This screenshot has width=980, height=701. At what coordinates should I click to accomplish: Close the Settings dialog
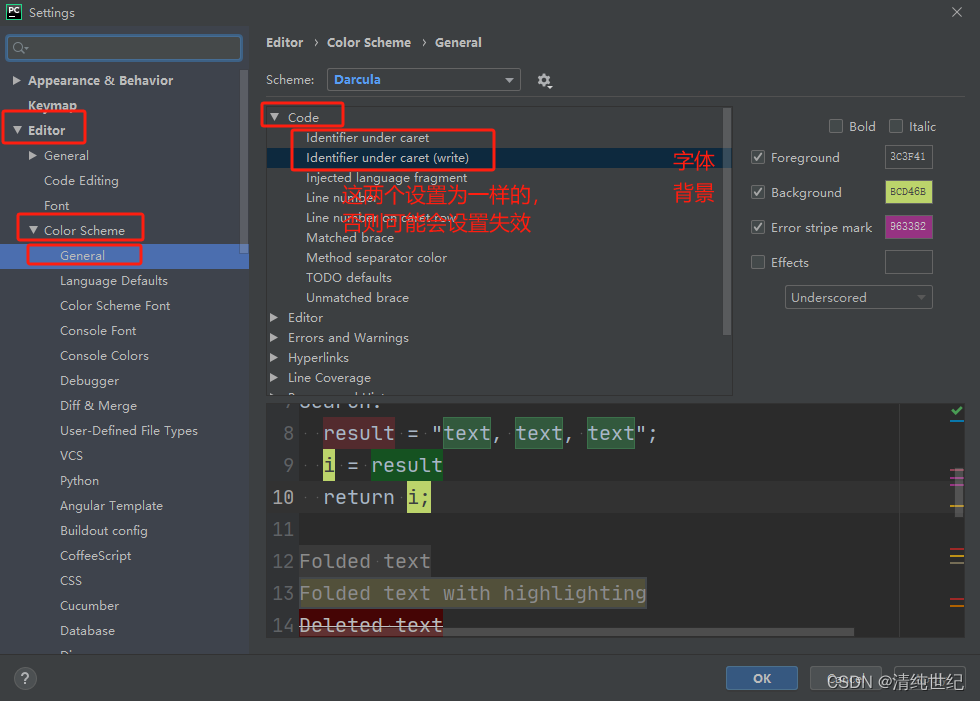956,12
